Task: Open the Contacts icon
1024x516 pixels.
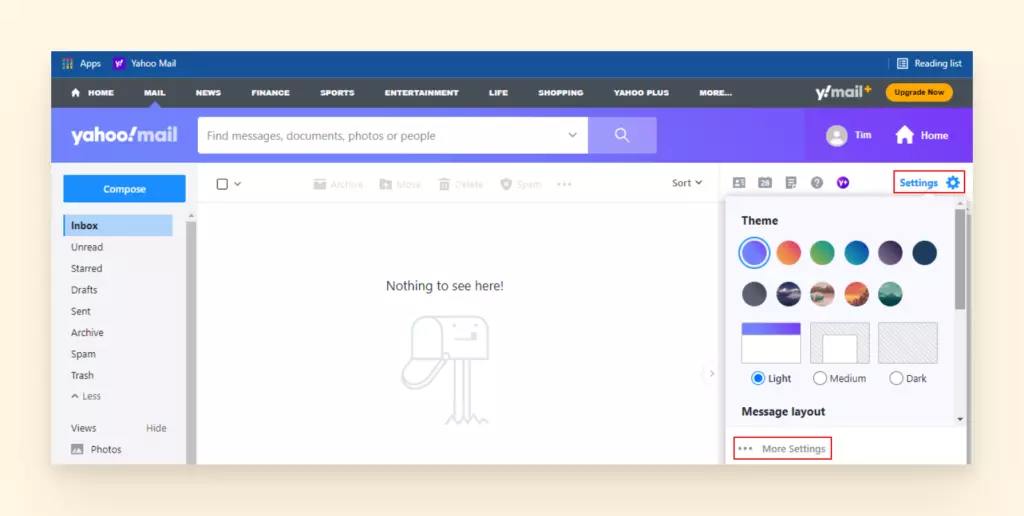Action: 739,183
